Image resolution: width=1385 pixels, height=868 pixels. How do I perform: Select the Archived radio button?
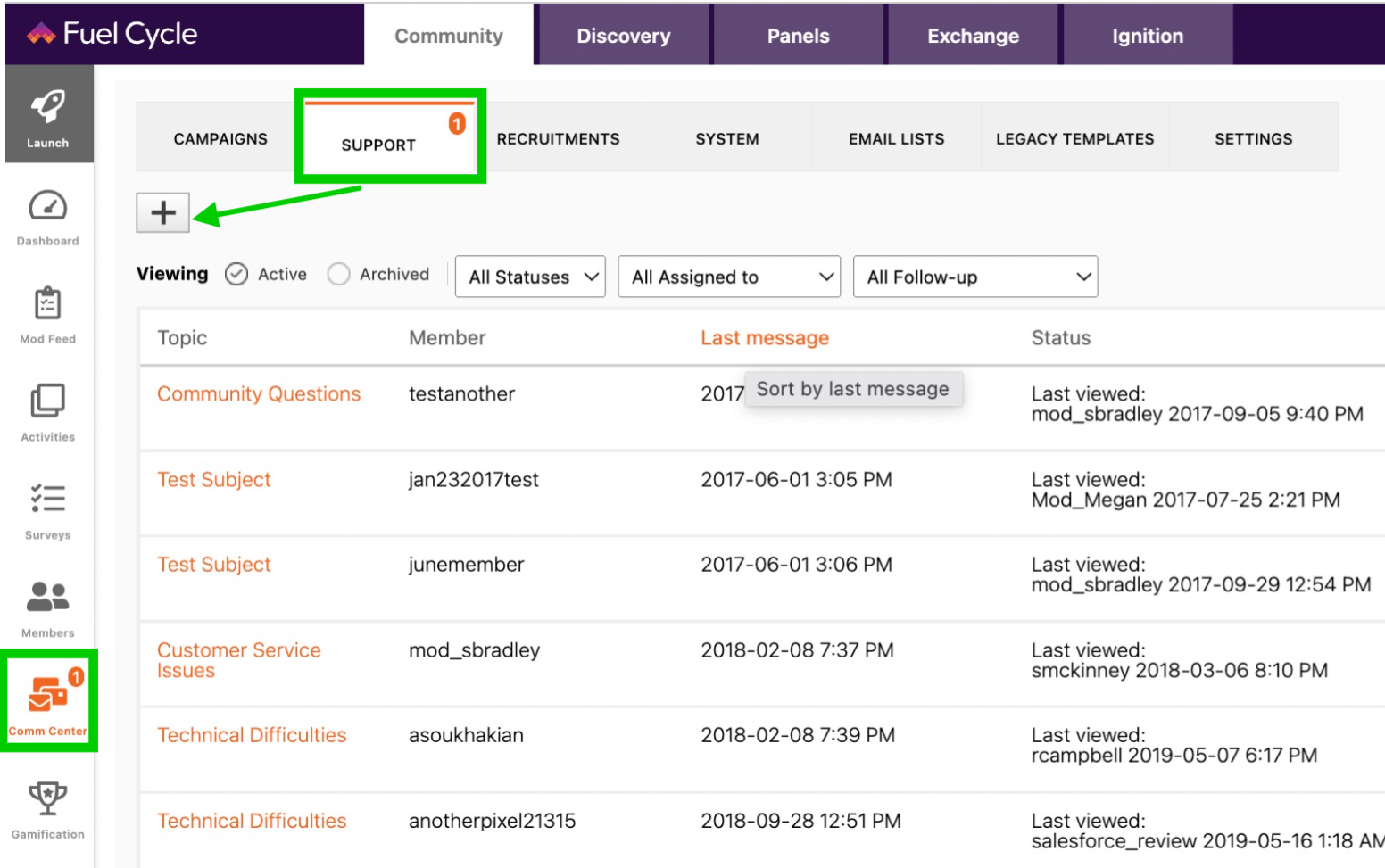(339, 274)
